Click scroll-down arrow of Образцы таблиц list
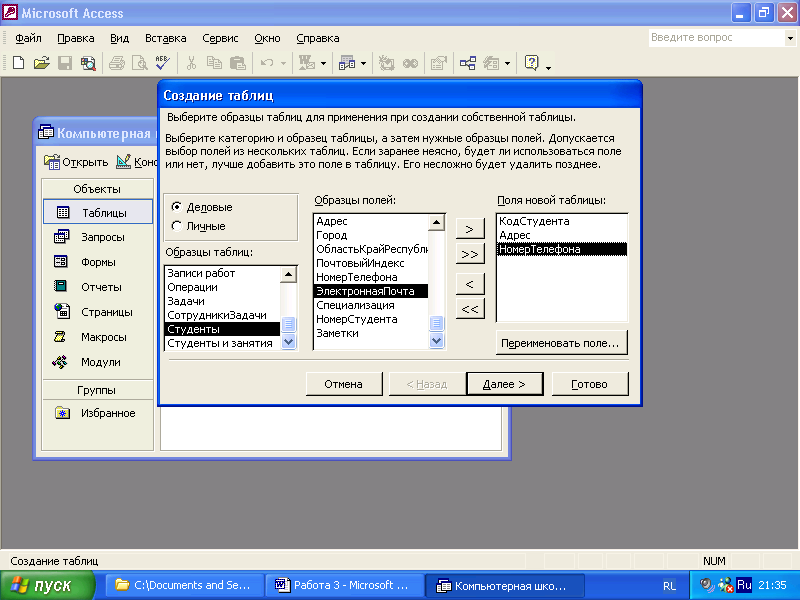Viewport: 800px width, 600px height. click(288, 341)
